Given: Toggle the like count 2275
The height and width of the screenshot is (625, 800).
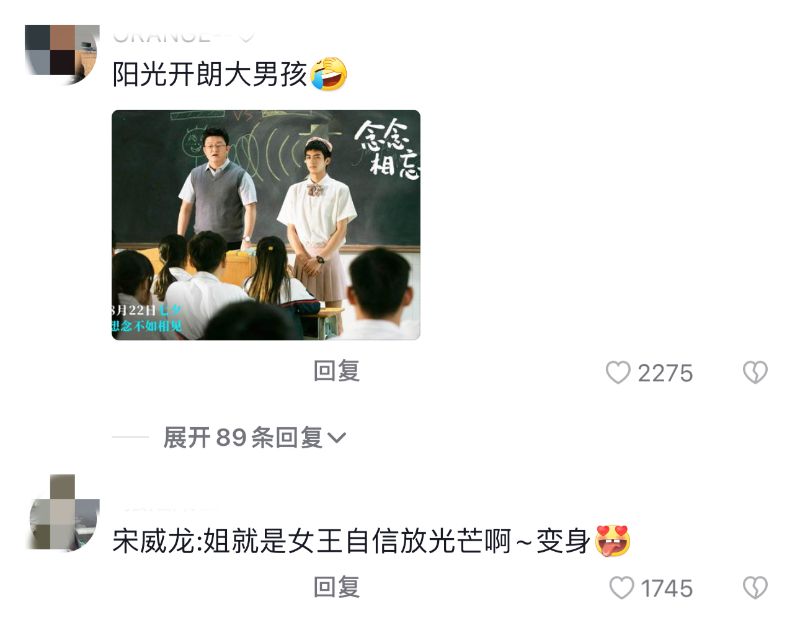Looking at the screenshot, I should (x=665, y=373).
